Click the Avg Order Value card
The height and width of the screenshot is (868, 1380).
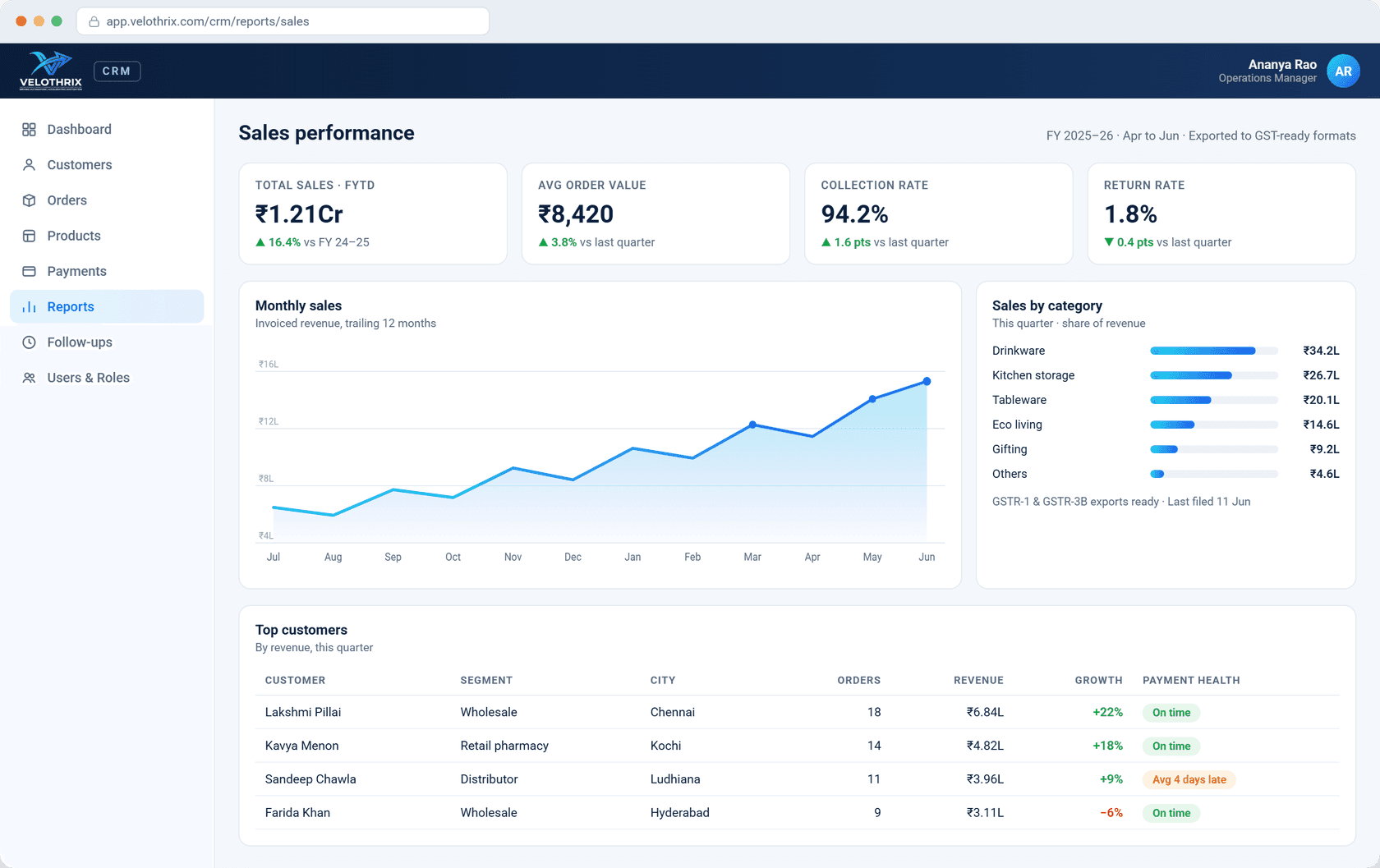(655, 214)
